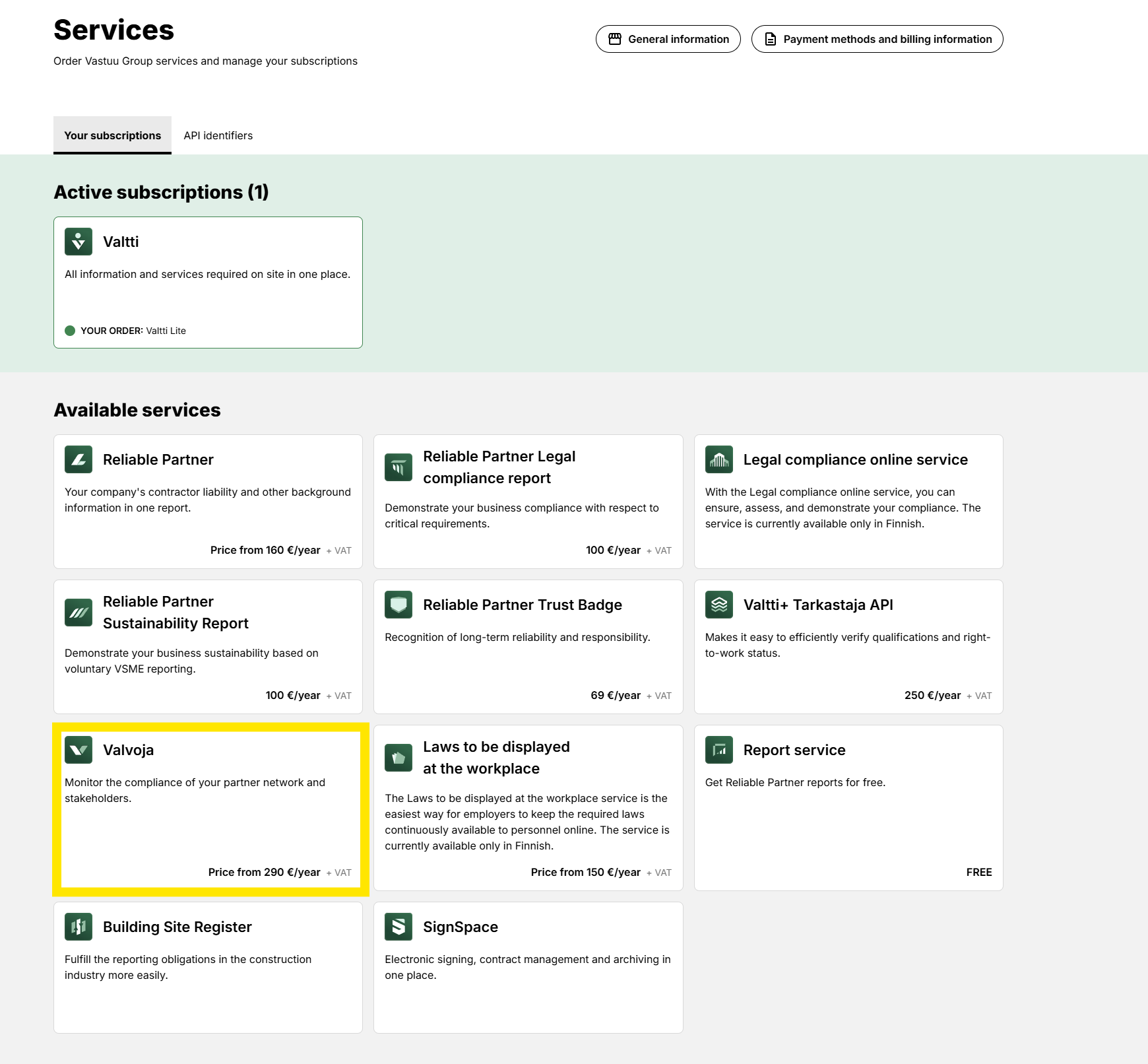Click the storefront icon in General information
The height and width of the screenshot is (1064, 1148).
click(x=615, y=39)
